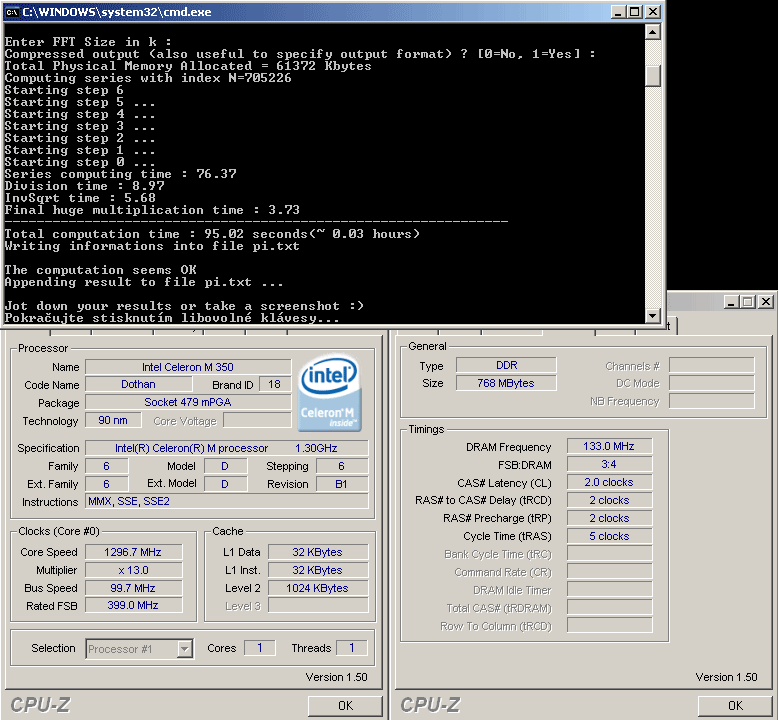
Task: Click the FSB:DRAM ratio 3:4
Action: 609,464
